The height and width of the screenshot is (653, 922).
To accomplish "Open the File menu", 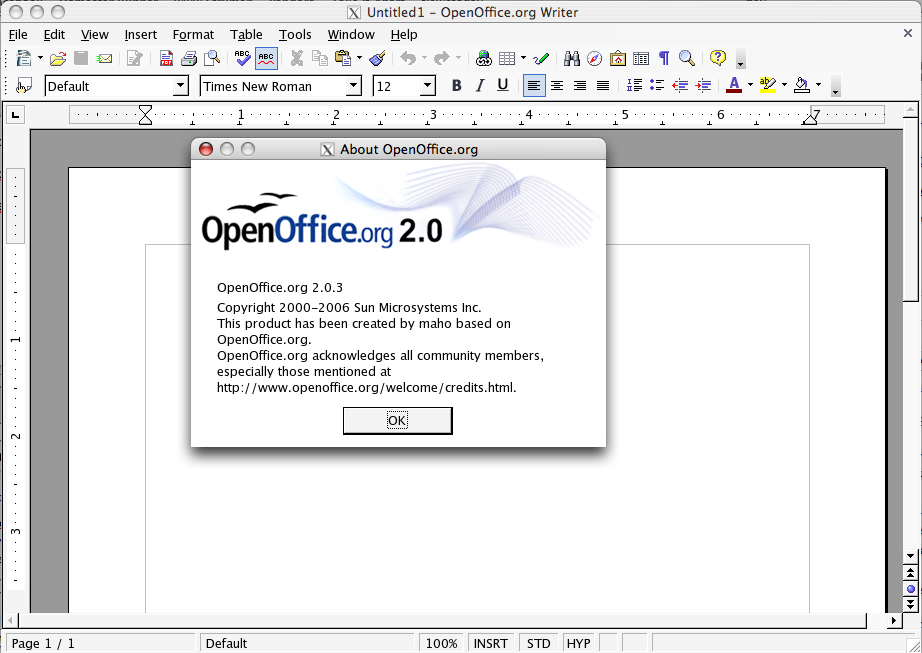I will [18, 35].
